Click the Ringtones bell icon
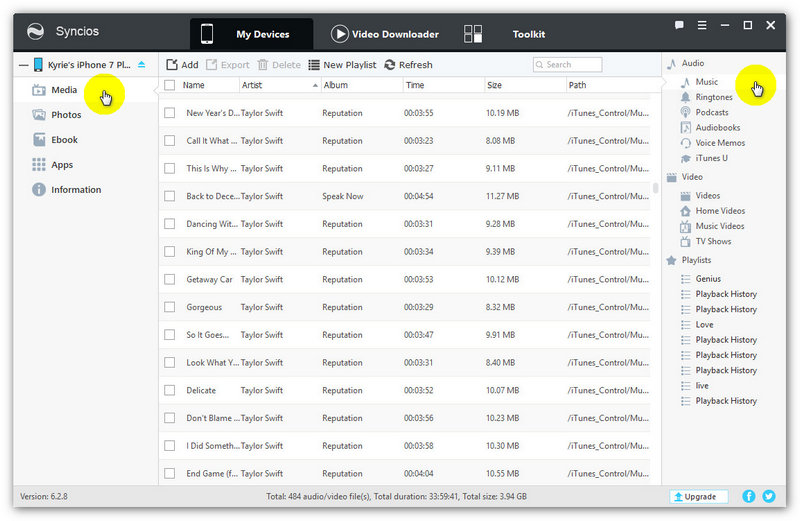The width and height of the screenshot is (800, 521). [685, 97]
